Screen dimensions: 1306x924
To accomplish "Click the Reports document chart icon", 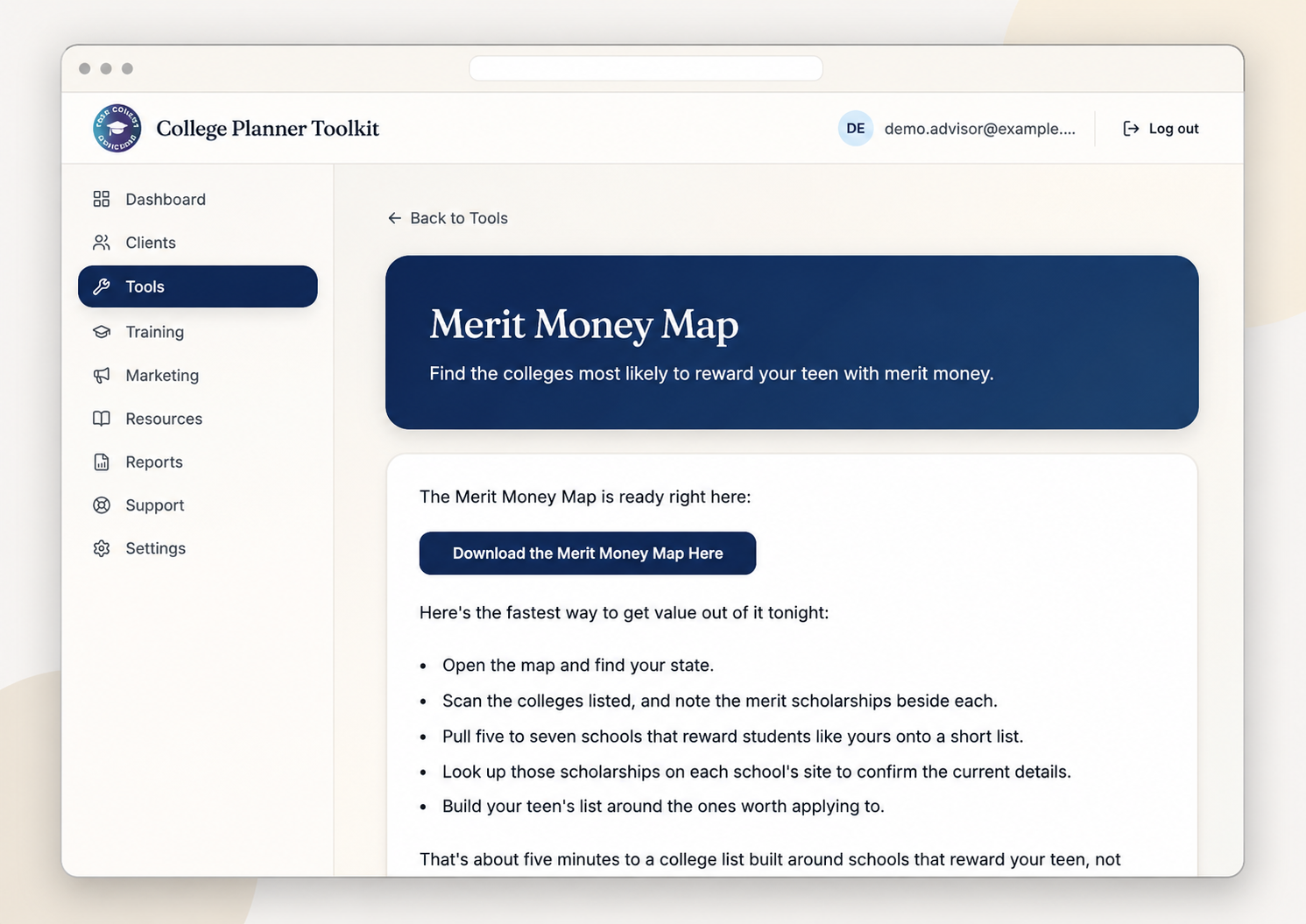I will (x=102, y=462).
